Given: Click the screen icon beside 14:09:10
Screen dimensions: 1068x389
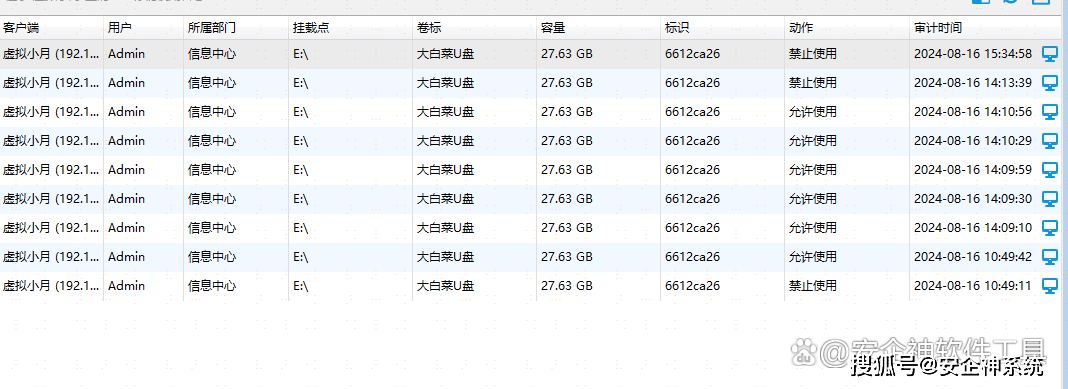Looking at the screenshot, I should tap(1050, 228).
